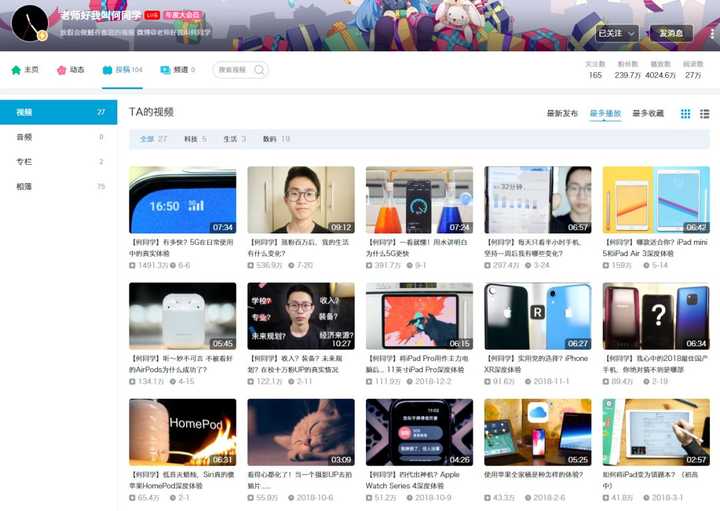Open the 主页 home tab
Viewport: 720px width, 511px height.
click(x=25, y=70)
